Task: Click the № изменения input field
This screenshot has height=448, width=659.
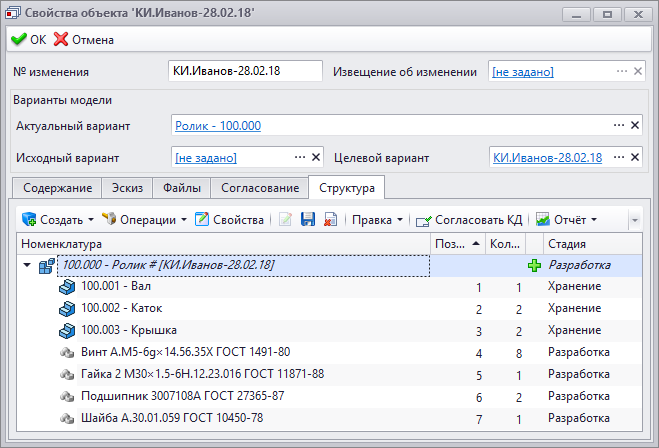Action: click(x=245, y=71)
